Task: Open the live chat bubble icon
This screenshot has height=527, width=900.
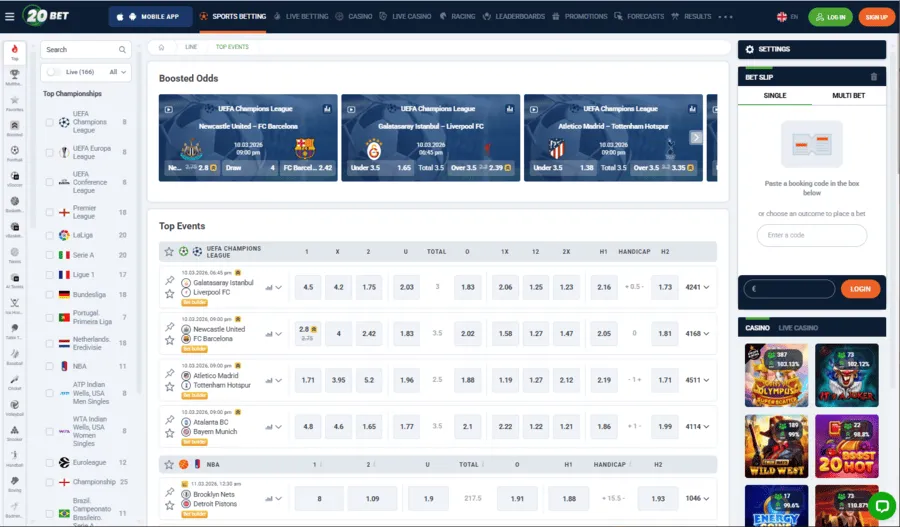Action: coord(882,506)
